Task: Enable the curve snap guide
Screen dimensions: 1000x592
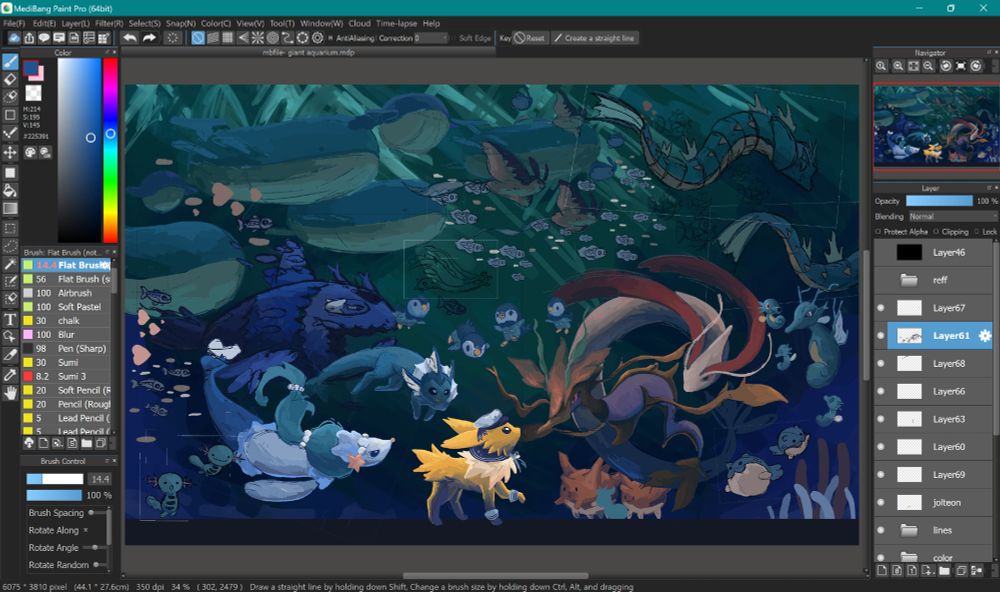Action: [x=288, y=38]
